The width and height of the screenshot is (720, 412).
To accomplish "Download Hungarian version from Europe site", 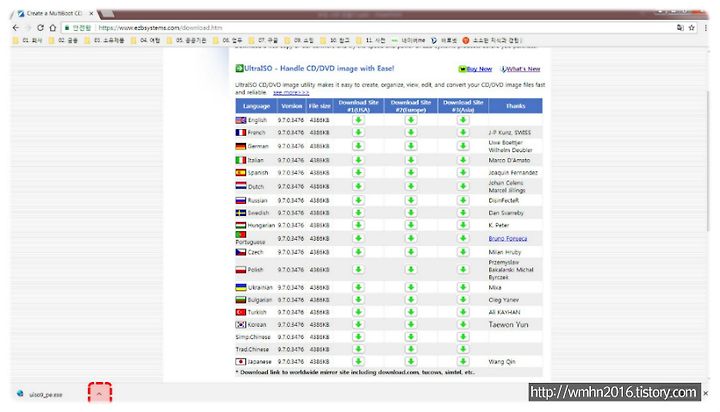I will (x=411, y=225).
